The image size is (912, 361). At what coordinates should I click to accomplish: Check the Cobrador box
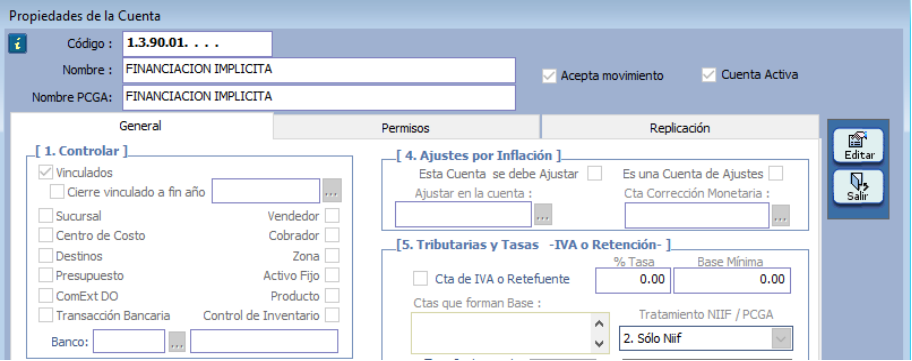332,236
